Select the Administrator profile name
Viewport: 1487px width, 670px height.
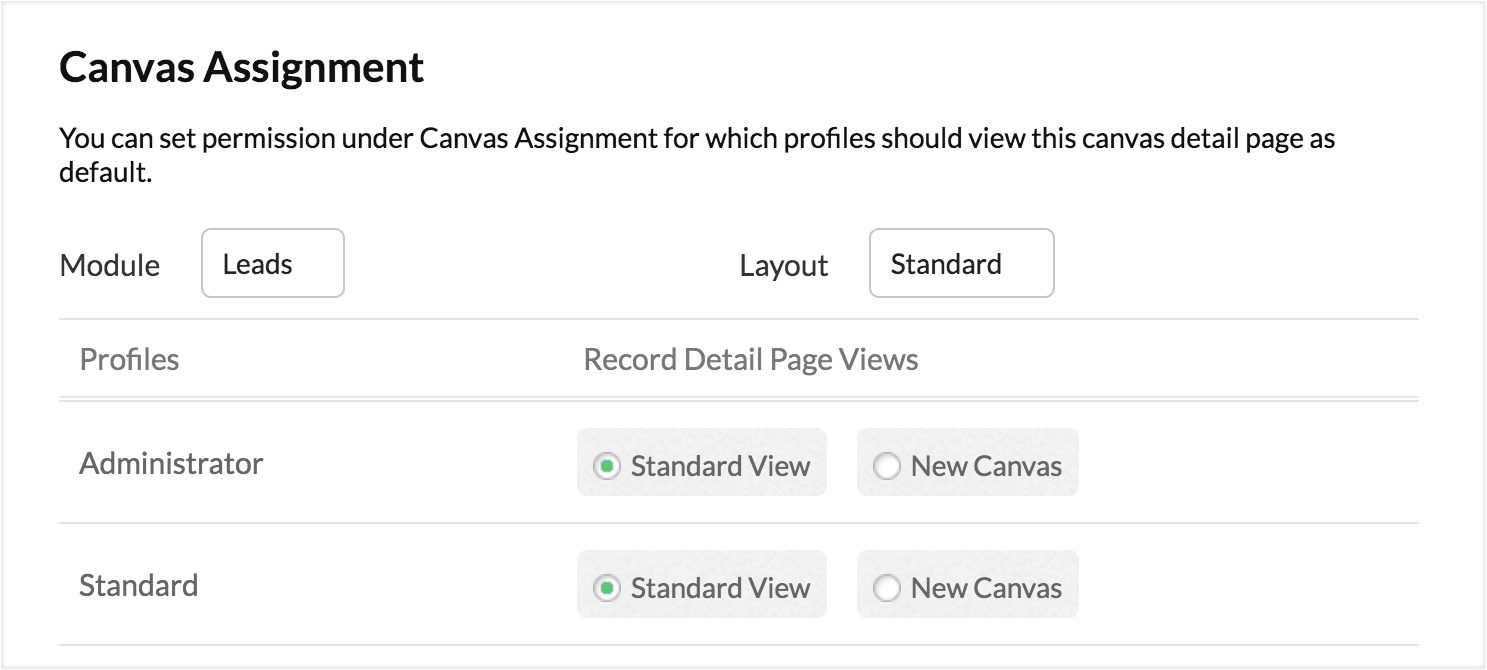171,464
